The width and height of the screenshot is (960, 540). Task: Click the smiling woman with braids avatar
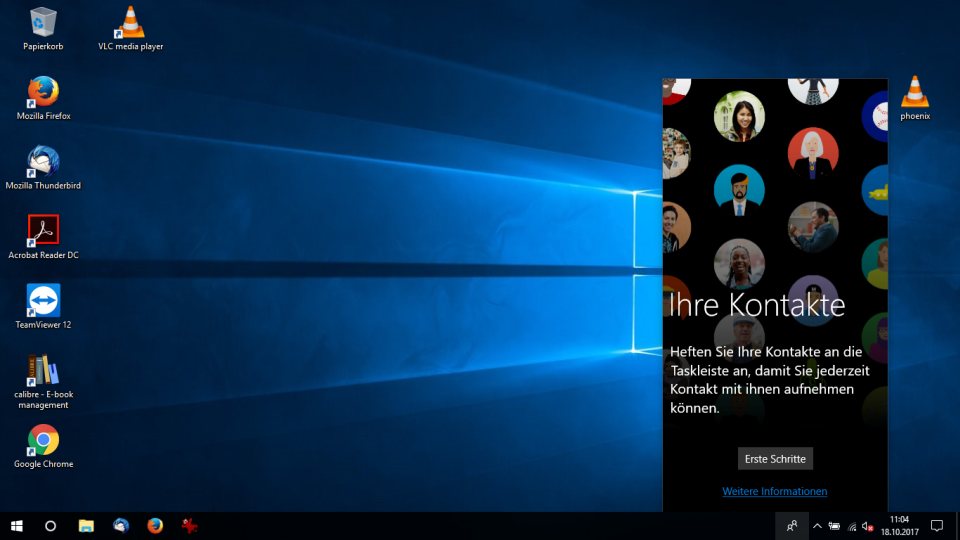pos(739,264)
